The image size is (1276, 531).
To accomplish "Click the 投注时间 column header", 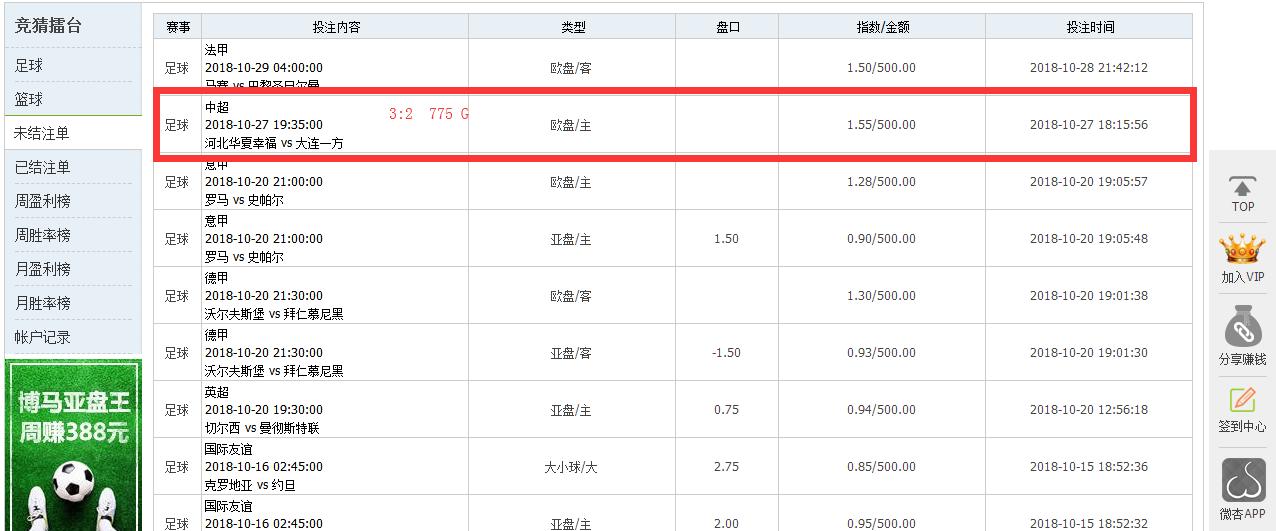I will pos(1089,27).
